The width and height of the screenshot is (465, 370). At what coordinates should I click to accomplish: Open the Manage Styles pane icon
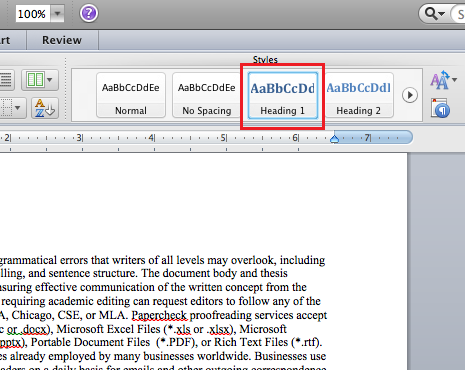[440, 108]
